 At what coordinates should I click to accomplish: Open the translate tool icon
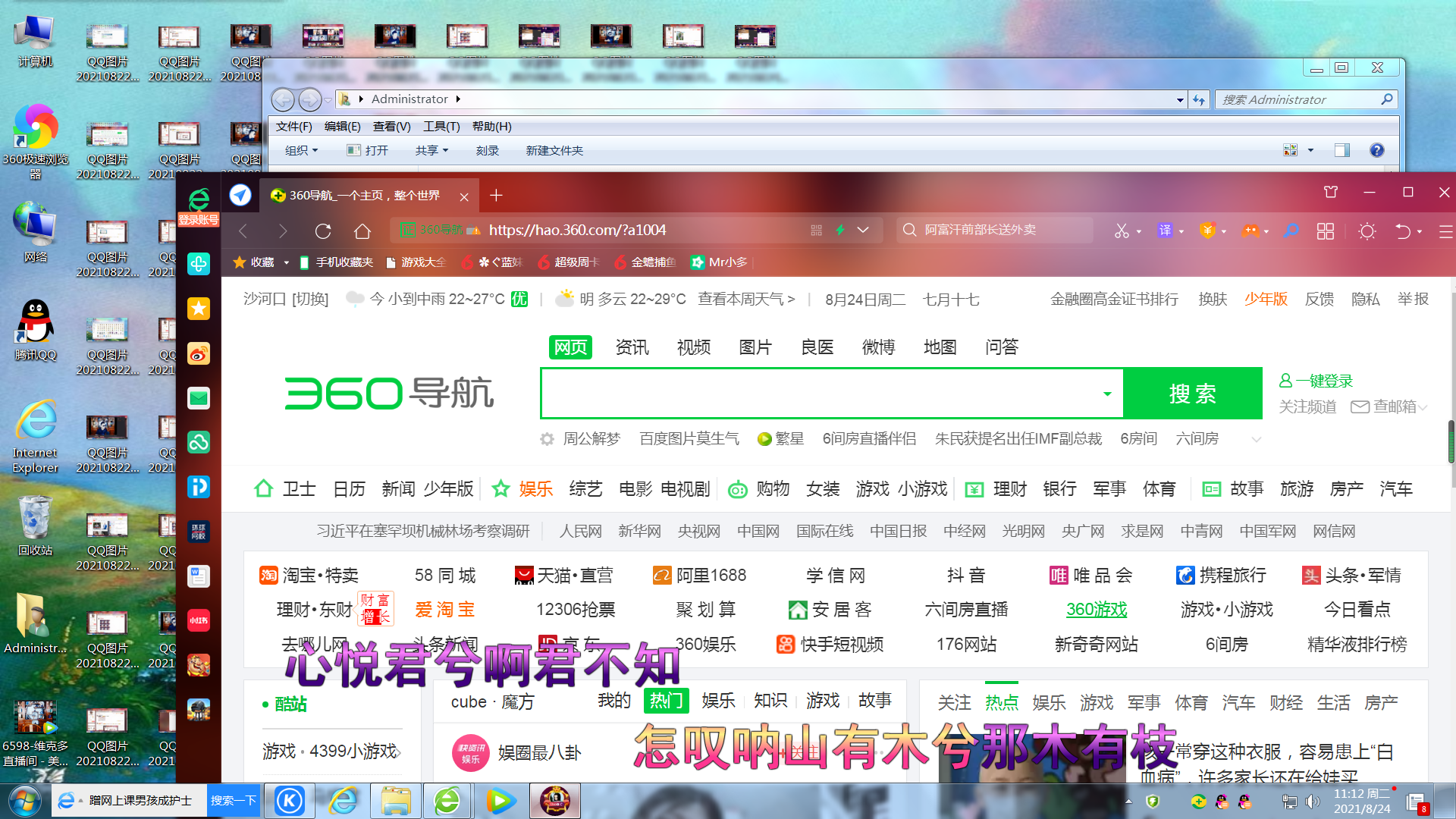click(x=1165, y=231)
